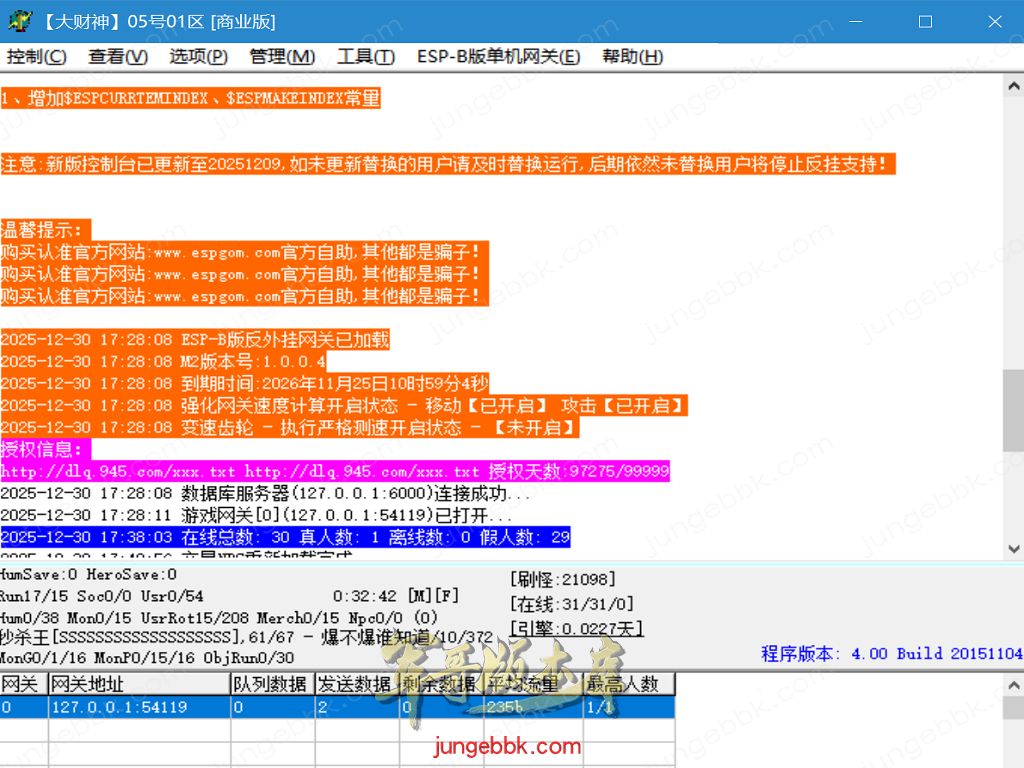This screenshot has width=1024, height=768.
Task: Open the ESP-B版单机网关(E) menu
Action: (x=498, y=57)
